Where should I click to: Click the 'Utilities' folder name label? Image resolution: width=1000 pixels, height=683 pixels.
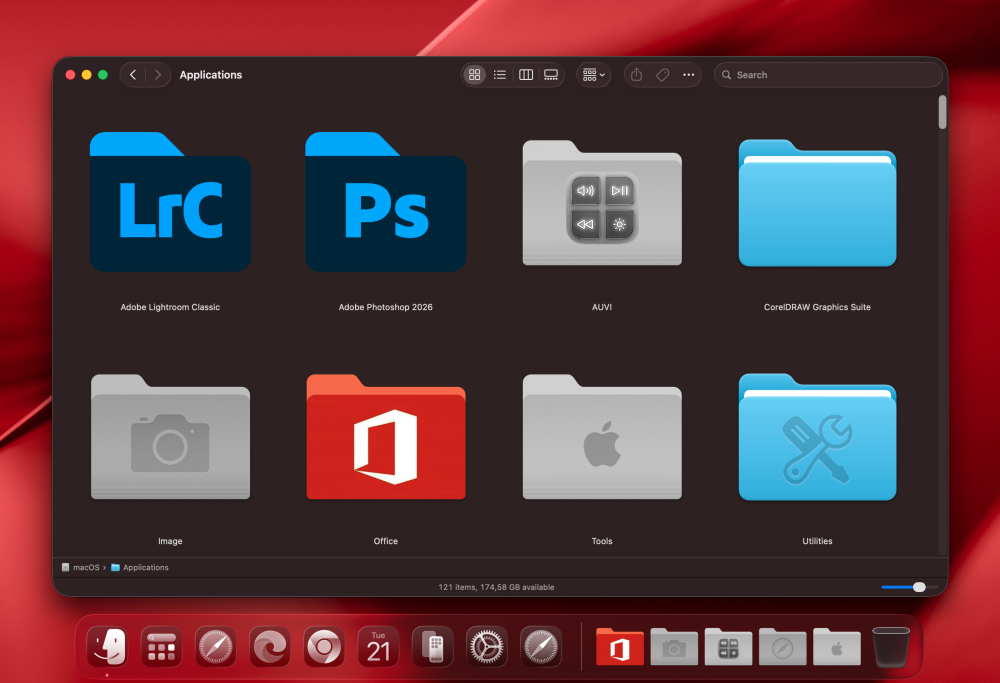coord(818,541)
